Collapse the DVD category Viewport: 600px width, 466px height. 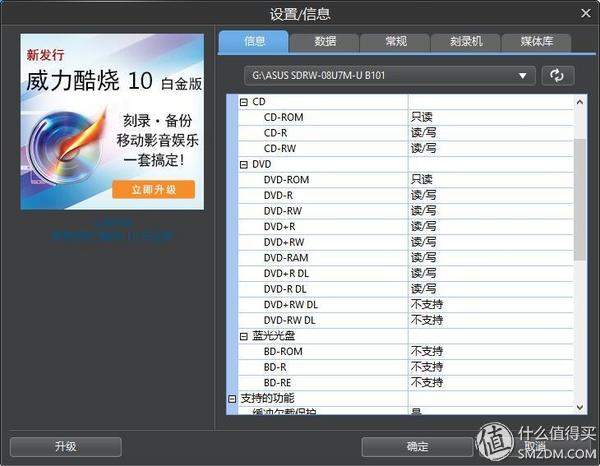(x=243, y=165)
